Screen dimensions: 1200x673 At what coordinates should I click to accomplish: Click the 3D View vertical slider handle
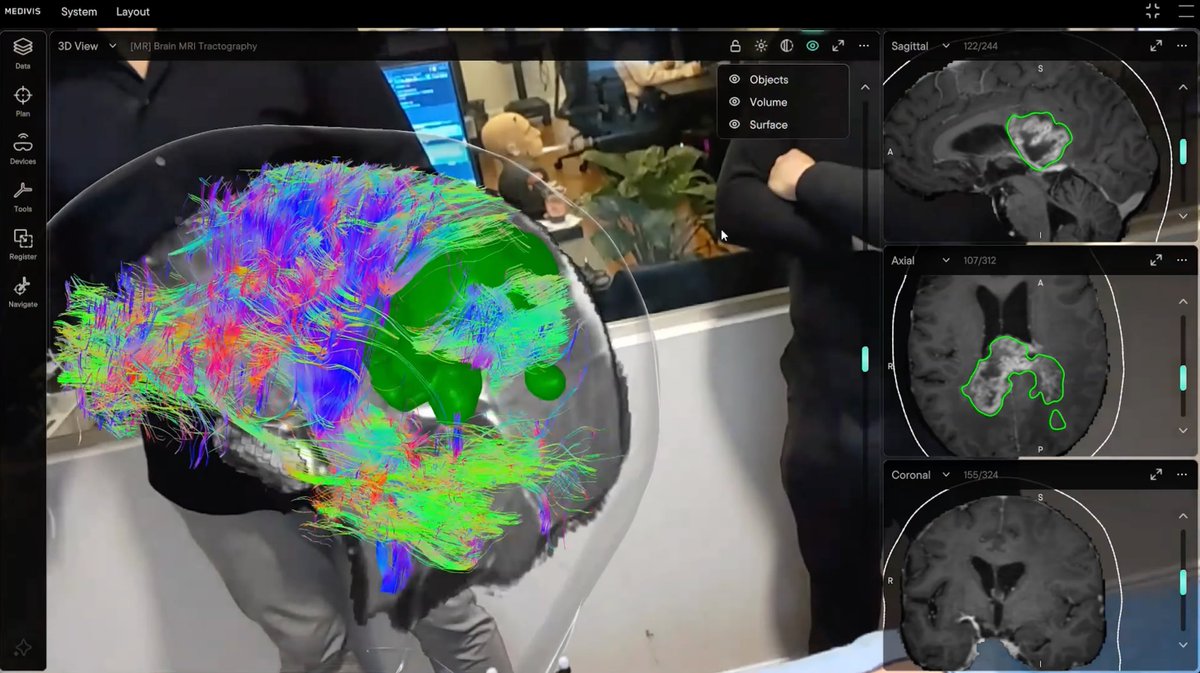tap(865, 359)
